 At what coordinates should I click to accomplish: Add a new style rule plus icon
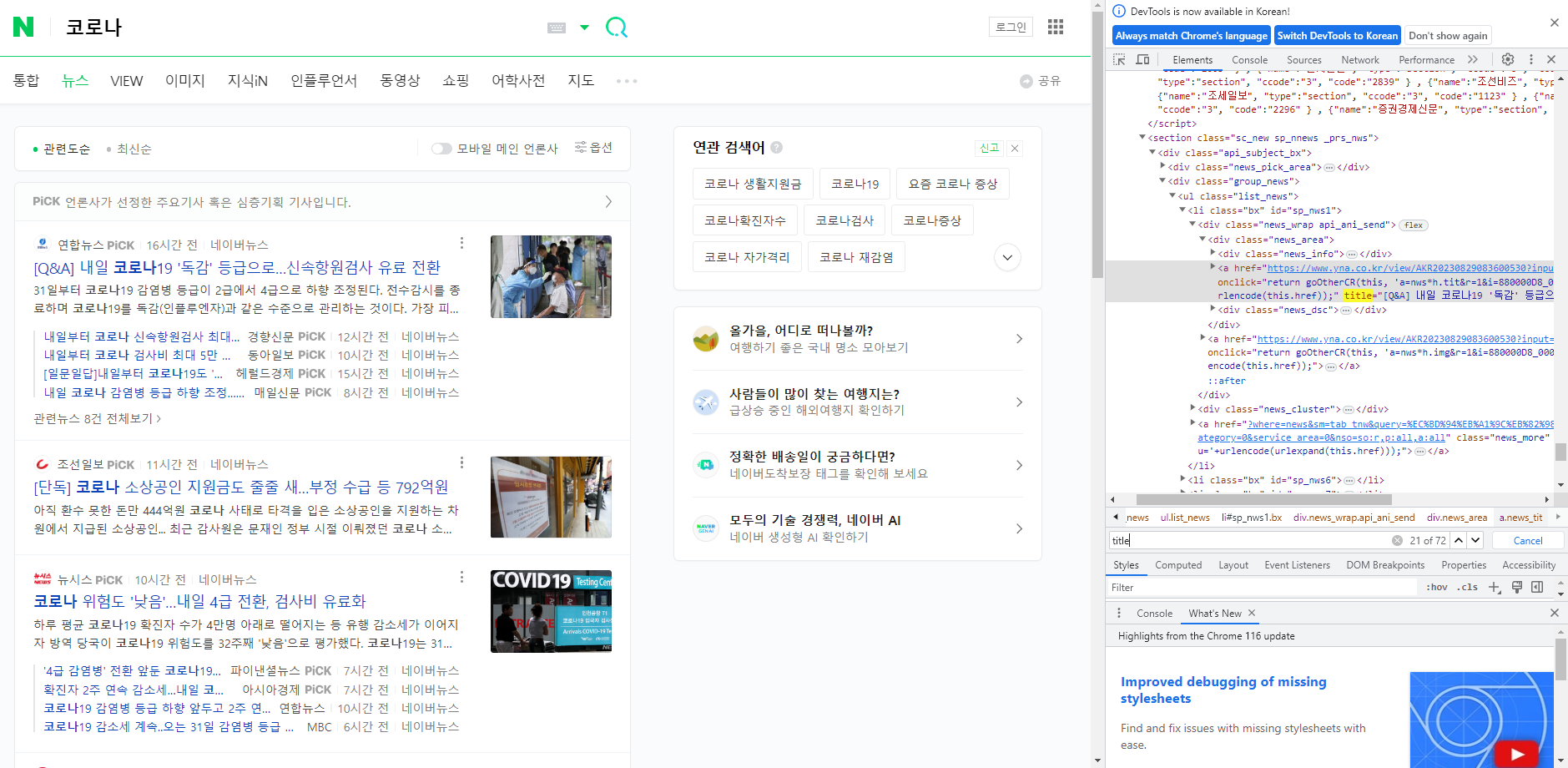pos(1494,588)
